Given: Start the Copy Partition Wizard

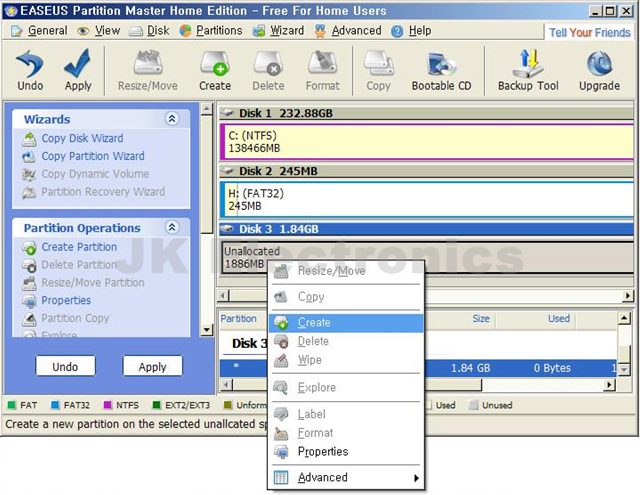Looking at the screenshot, I should 83,156.
